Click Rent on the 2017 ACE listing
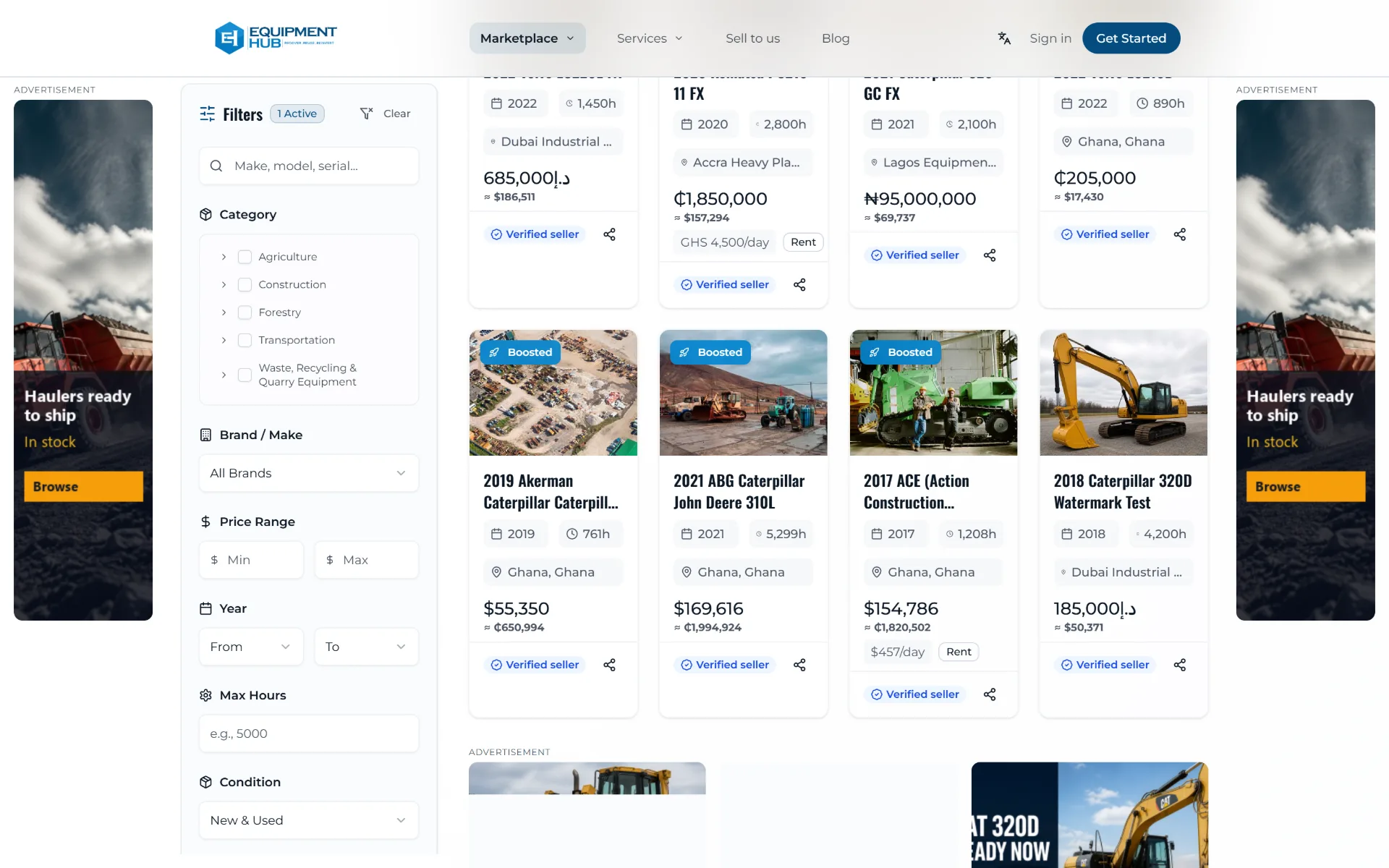 pos(959,652)
